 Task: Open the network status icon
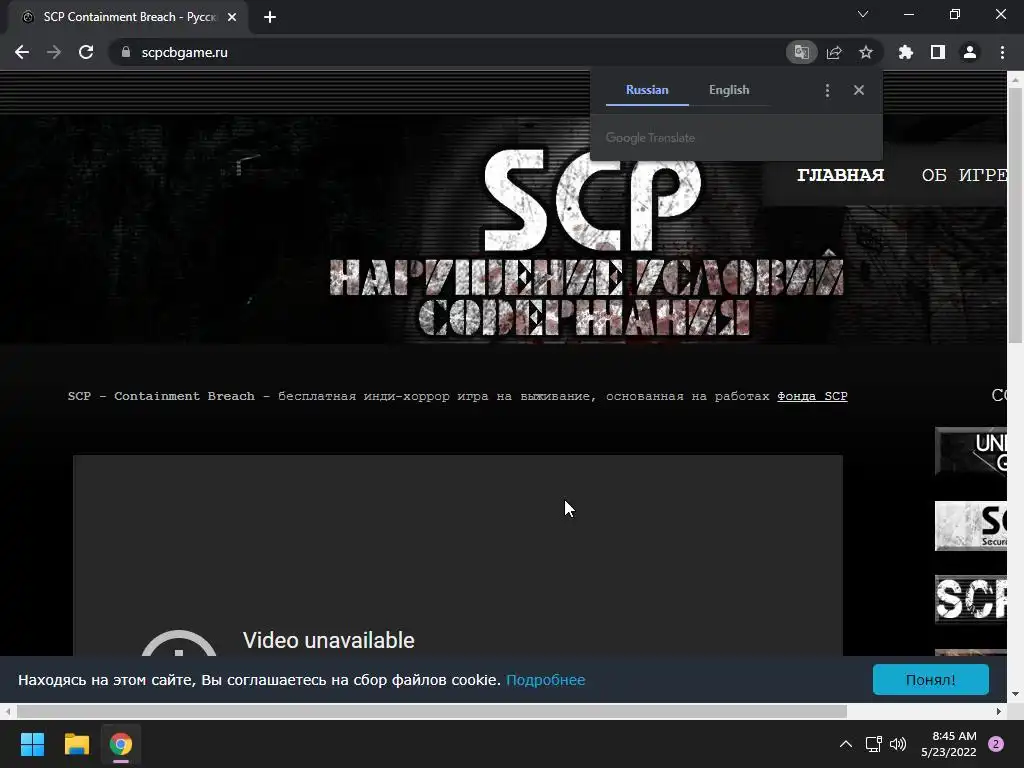click(x=873, y=744)
